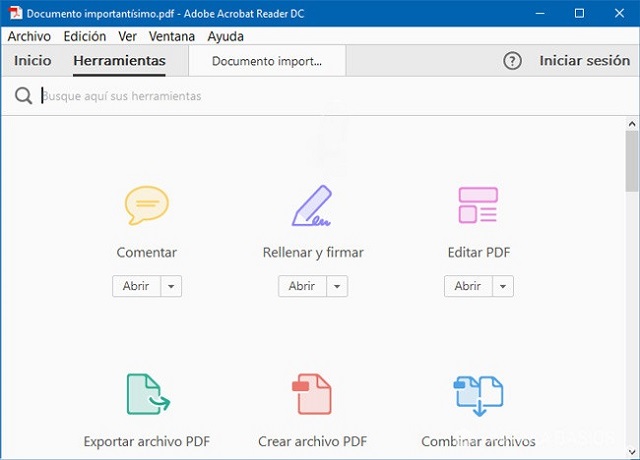Open the Ayuda menu
Viewport: 640px width, 460px height.
click(225, 36)
